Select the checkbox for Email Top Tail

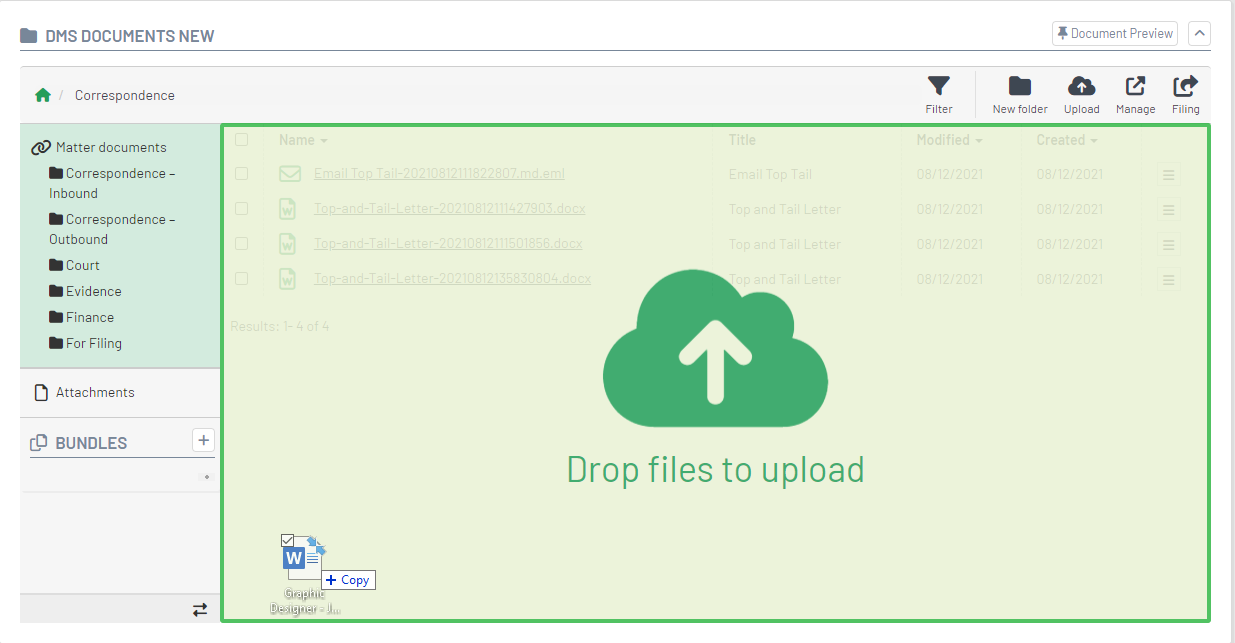pos(241,173)
